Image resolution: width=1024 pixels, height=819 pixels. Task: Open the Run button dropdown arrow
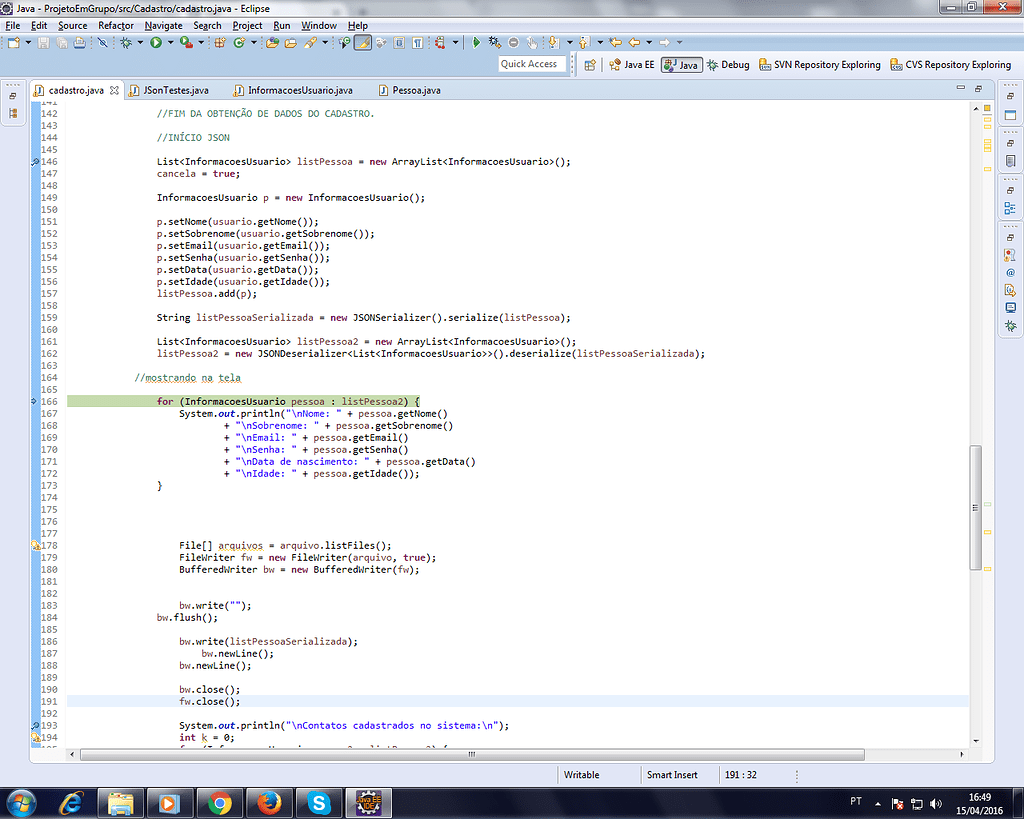tap(170, 45)
